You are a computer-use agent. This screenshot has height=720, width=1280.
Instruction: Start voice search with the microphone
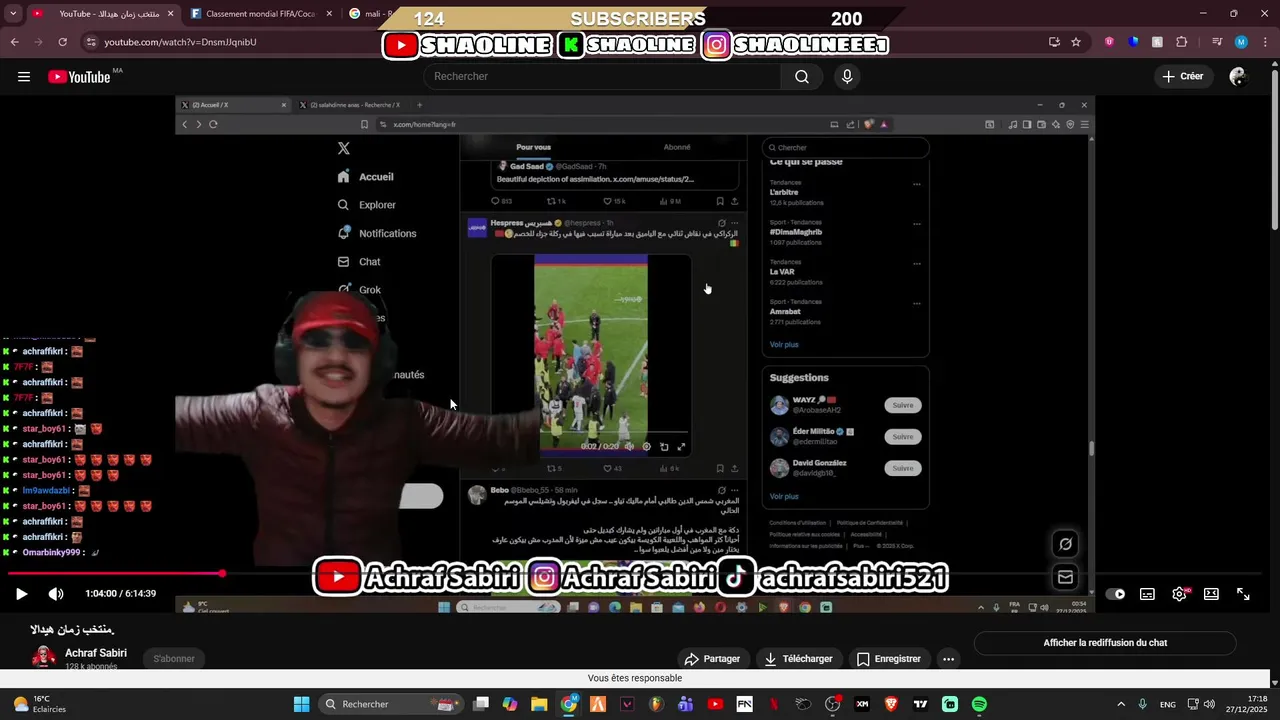pyautogui.click(x=847, y=77)
